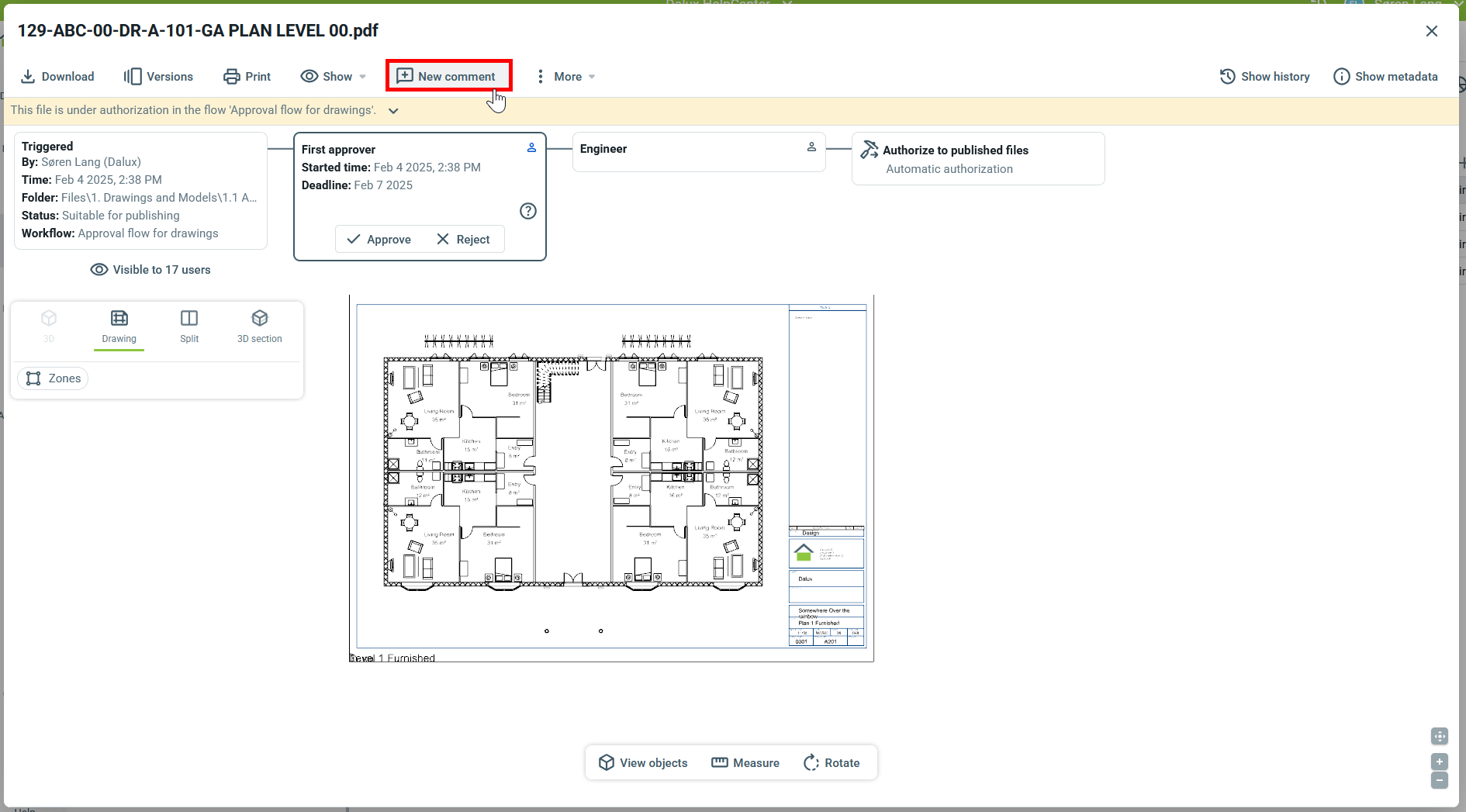This screenshot has width=1466, height=812.
Task: Open the More options menu
Action: coord(565,76)
